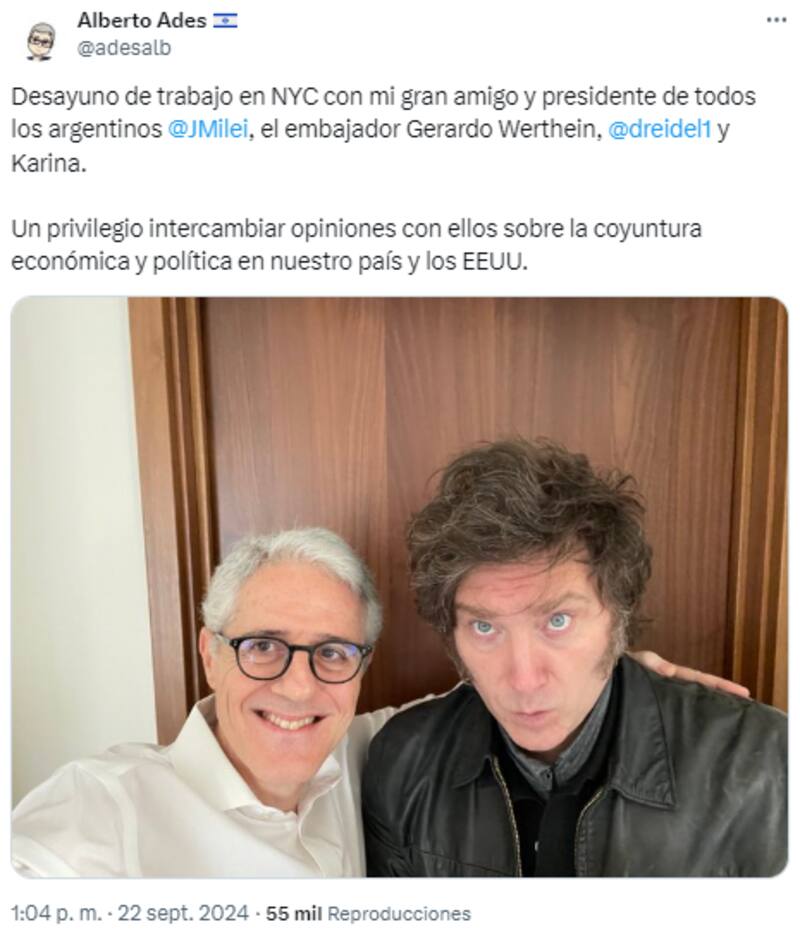800x941 pixels.
Task: Follow the @dreidel1 mention link
Action: 660,129
